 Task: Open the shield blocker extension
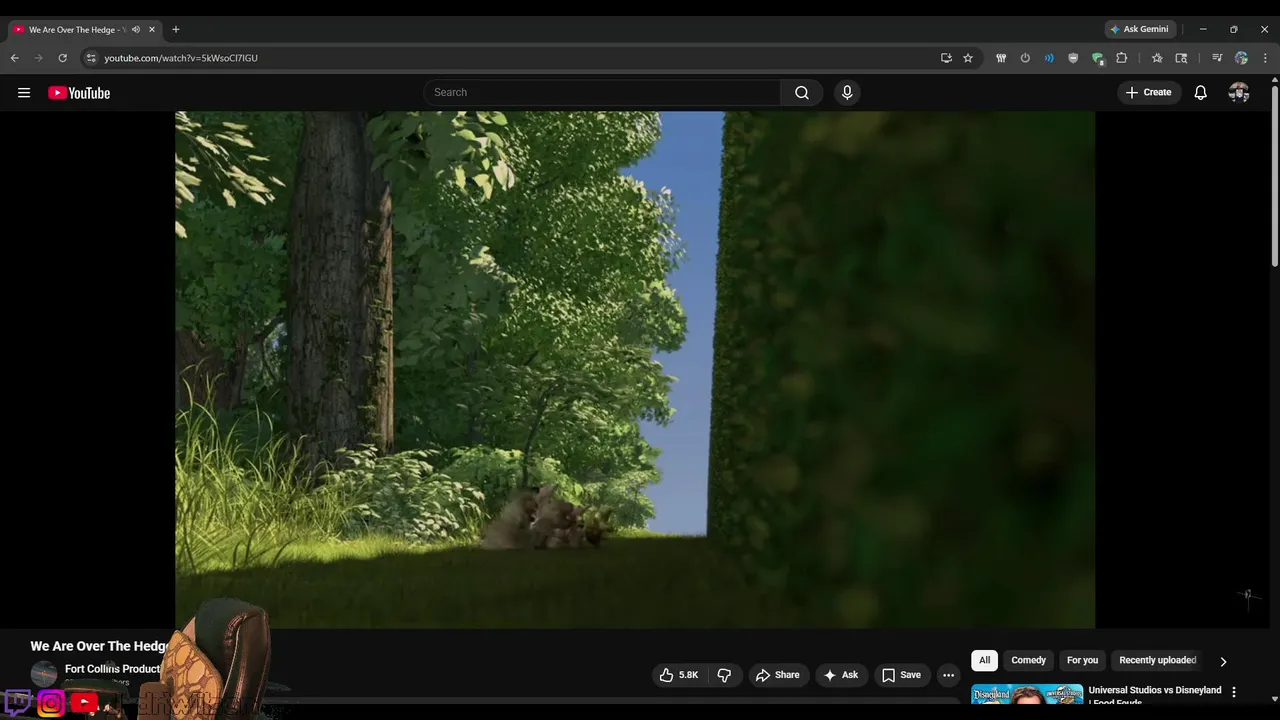tap(1073, 58)
